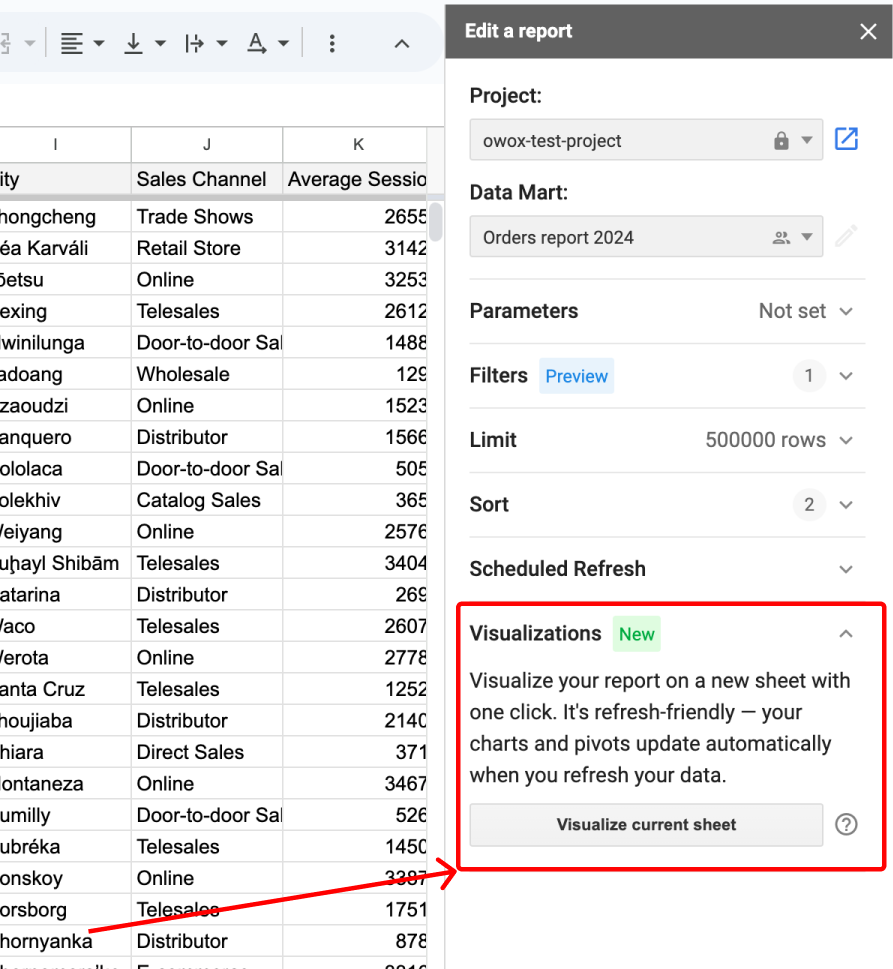The height and width of the screenshot is (969, 893).
Task: Select column J header
Action: click(207, 145)
